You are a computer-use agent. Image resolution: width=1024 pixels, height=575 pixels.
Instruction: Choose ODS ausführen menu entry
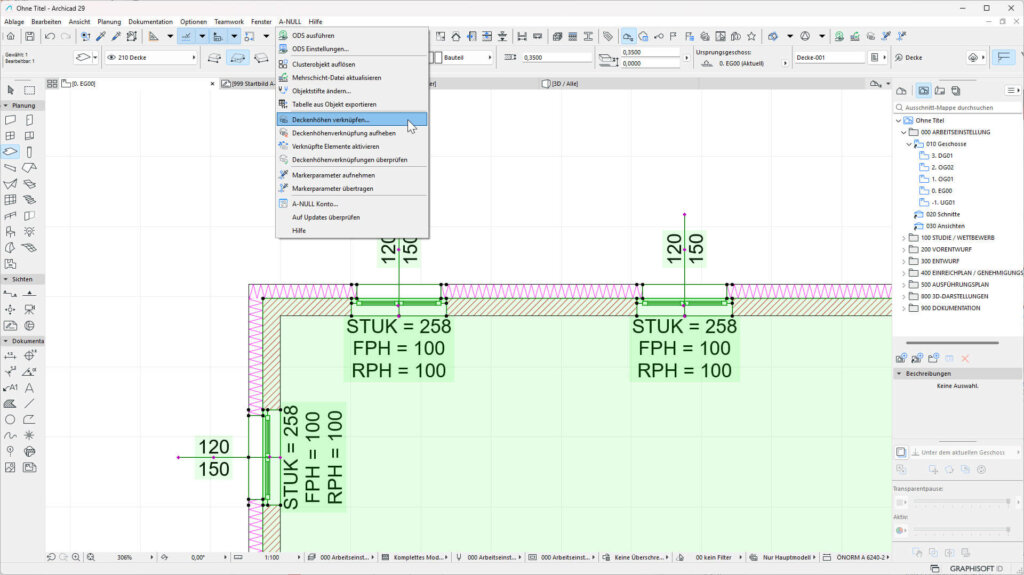352,35
